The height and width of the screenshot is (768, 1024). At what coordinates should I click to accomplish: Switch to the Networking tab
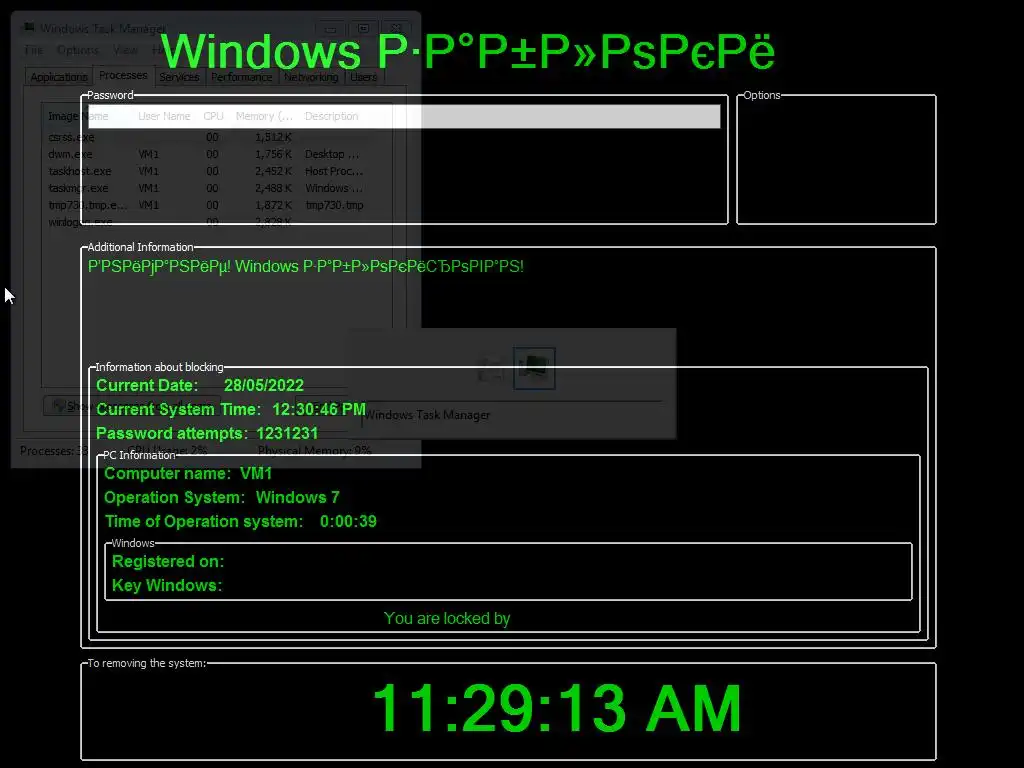point(312,77)
